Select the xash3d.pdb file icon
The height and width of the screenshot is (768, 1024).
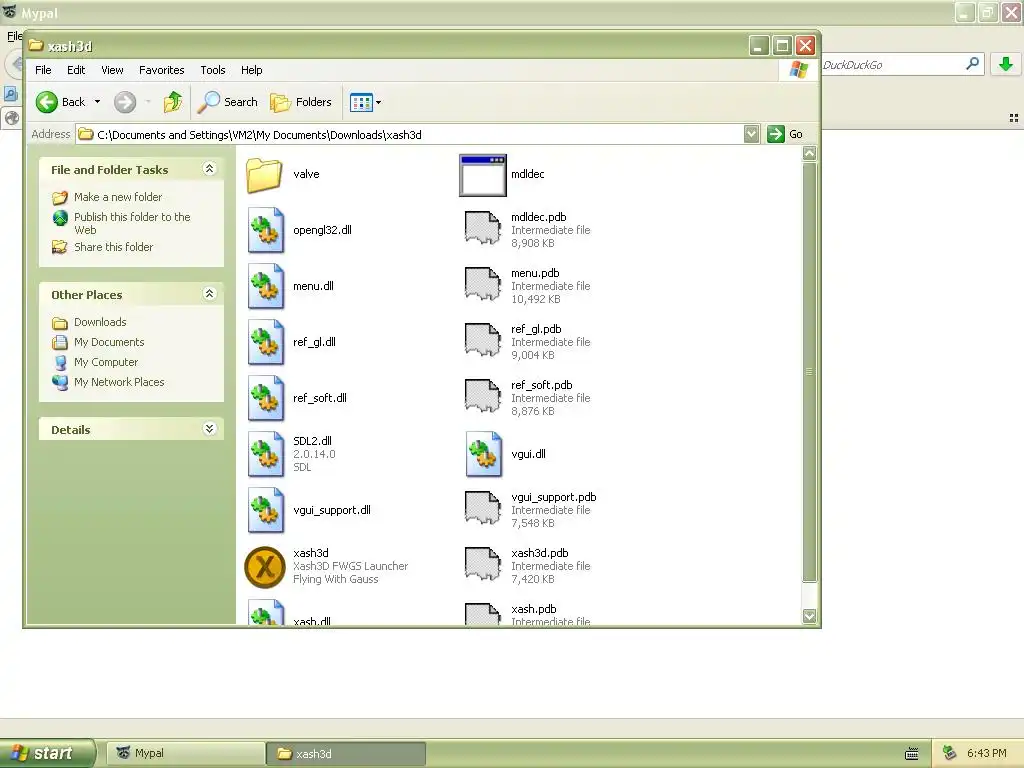[x=483, y=565]
